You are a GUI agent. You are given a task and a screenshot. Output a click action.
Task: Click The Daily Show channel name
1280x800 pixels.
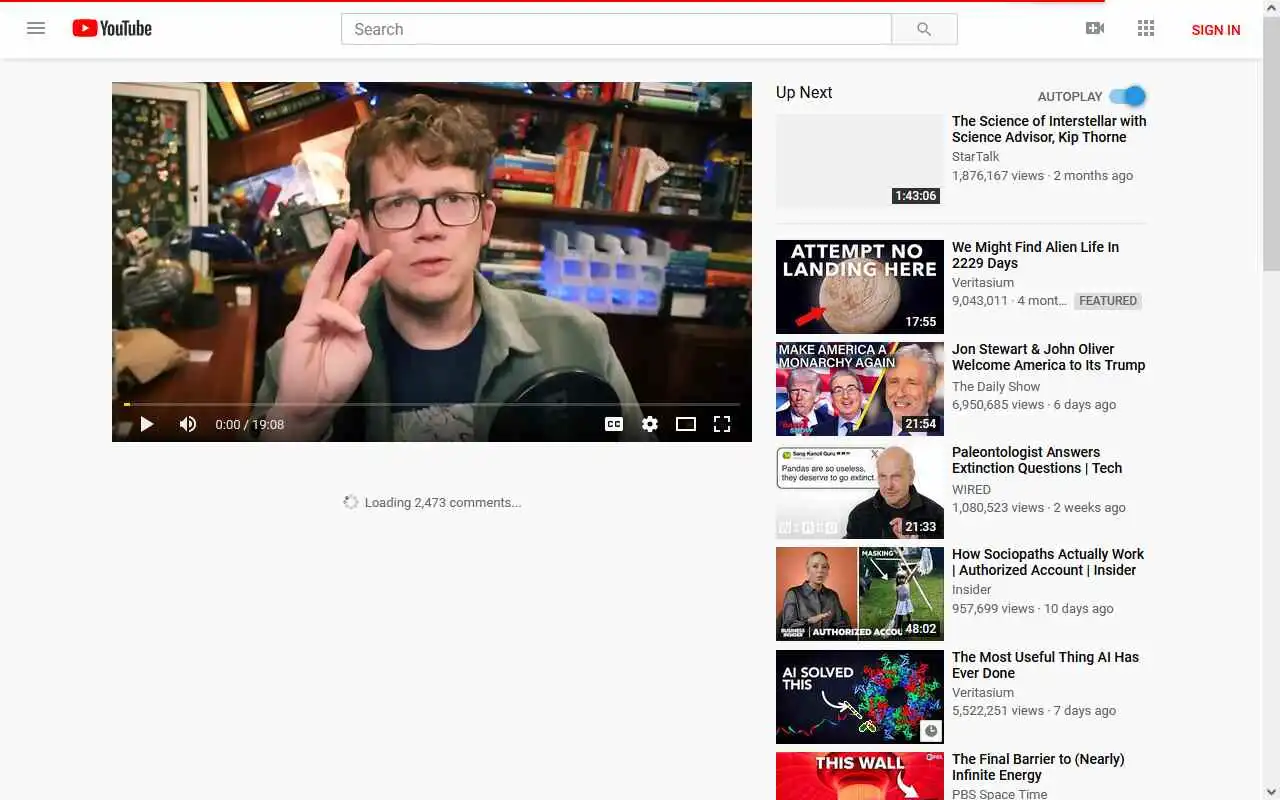pyautogui.click(x=996, y=386)
